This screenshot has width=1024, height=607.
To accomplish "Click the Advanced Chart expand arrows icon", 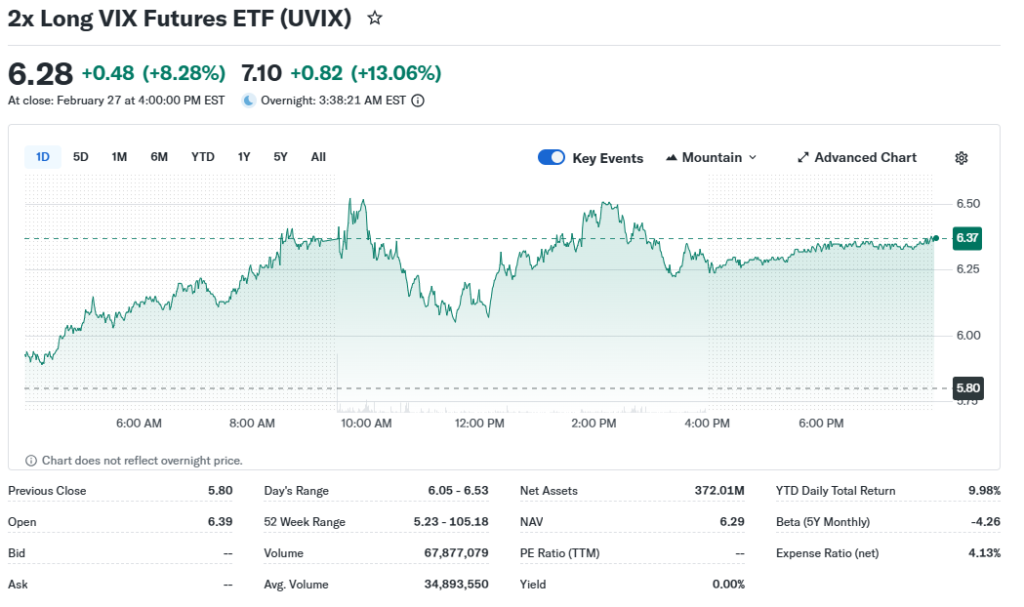I will click(x=803, y=158).
